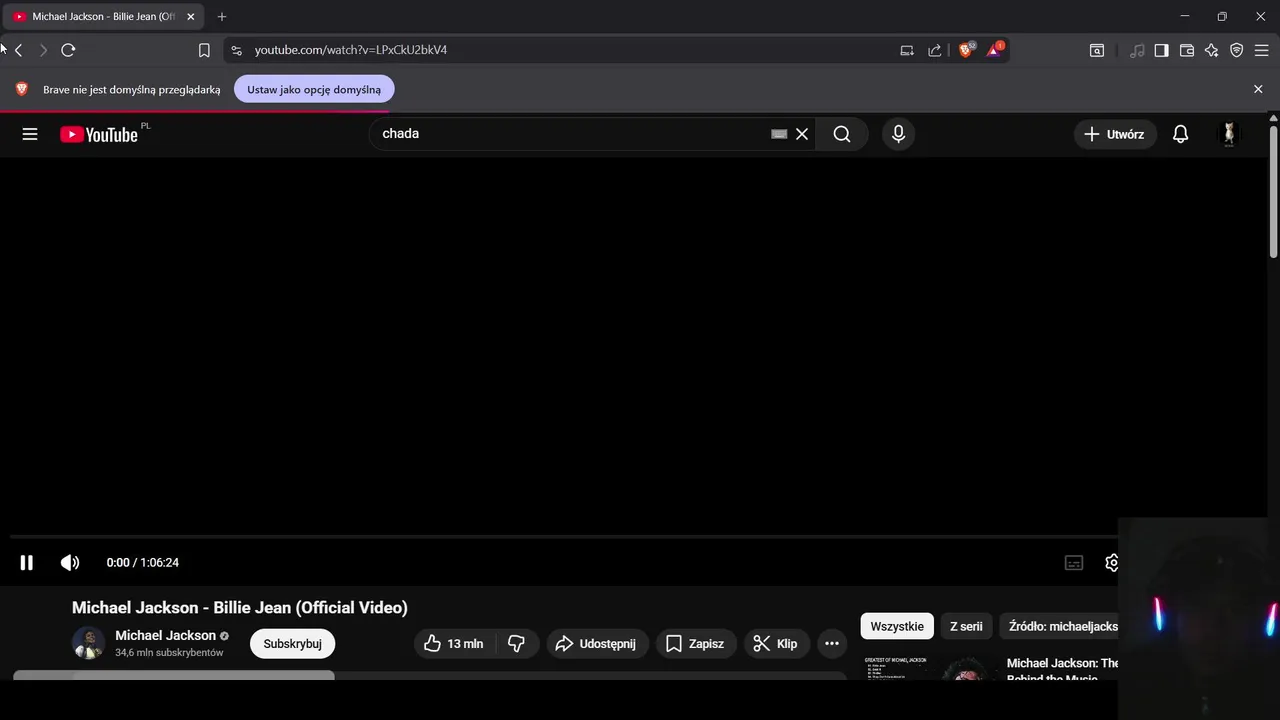1280x720 pixels.
Task: Mute the video volume
Action: coord(70,563)
